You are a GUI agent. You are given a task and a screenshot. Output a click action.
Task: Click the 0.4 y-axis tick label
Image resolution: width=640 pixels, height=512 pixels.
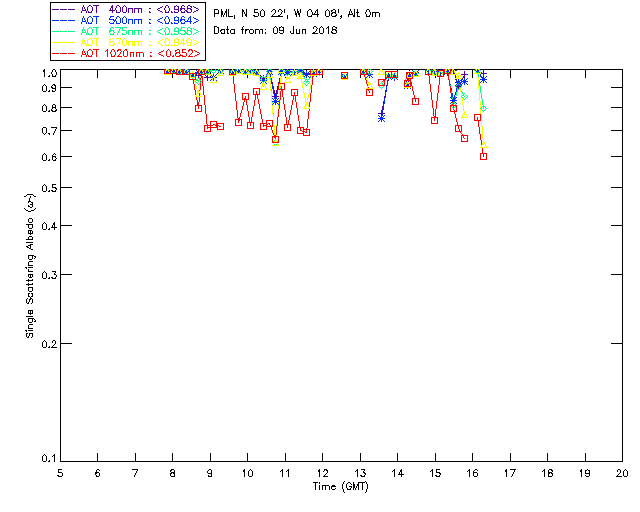(x=49, y=226)
